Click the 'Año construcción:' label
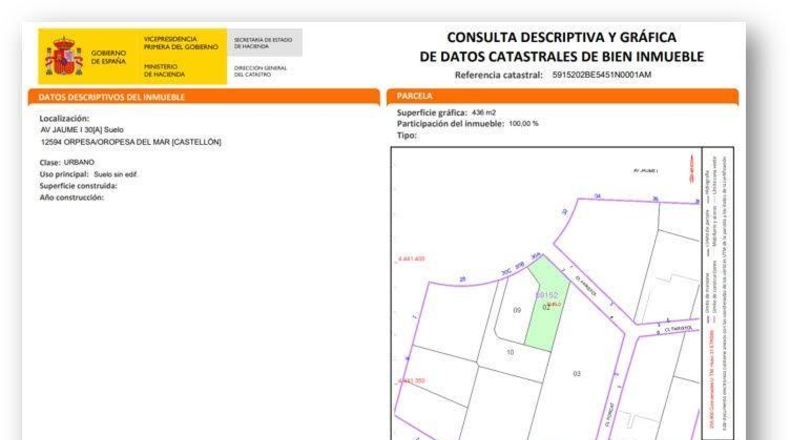 click(72, 198)
